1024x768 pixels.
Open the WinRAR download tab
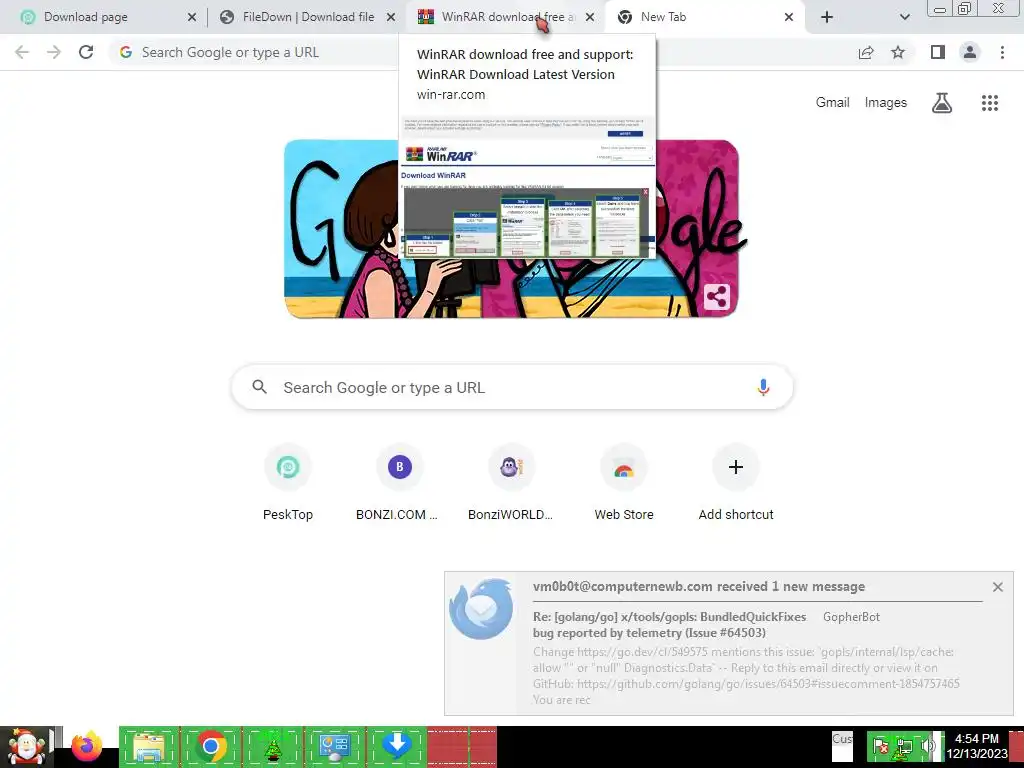pyautogui.click(x=506, y=17)
